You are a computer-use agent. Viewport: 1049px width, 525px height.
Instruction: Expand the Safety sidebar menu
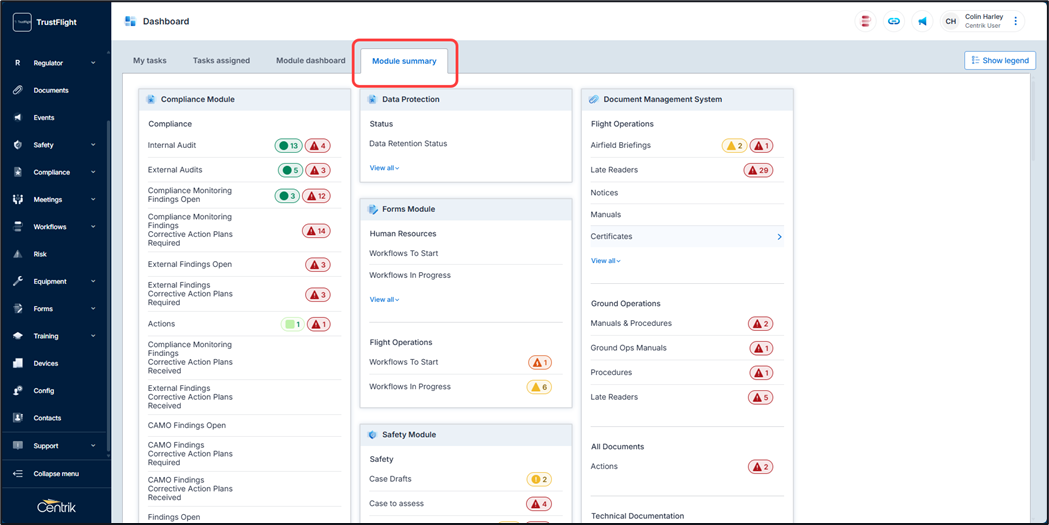click(x=55, y=145)
